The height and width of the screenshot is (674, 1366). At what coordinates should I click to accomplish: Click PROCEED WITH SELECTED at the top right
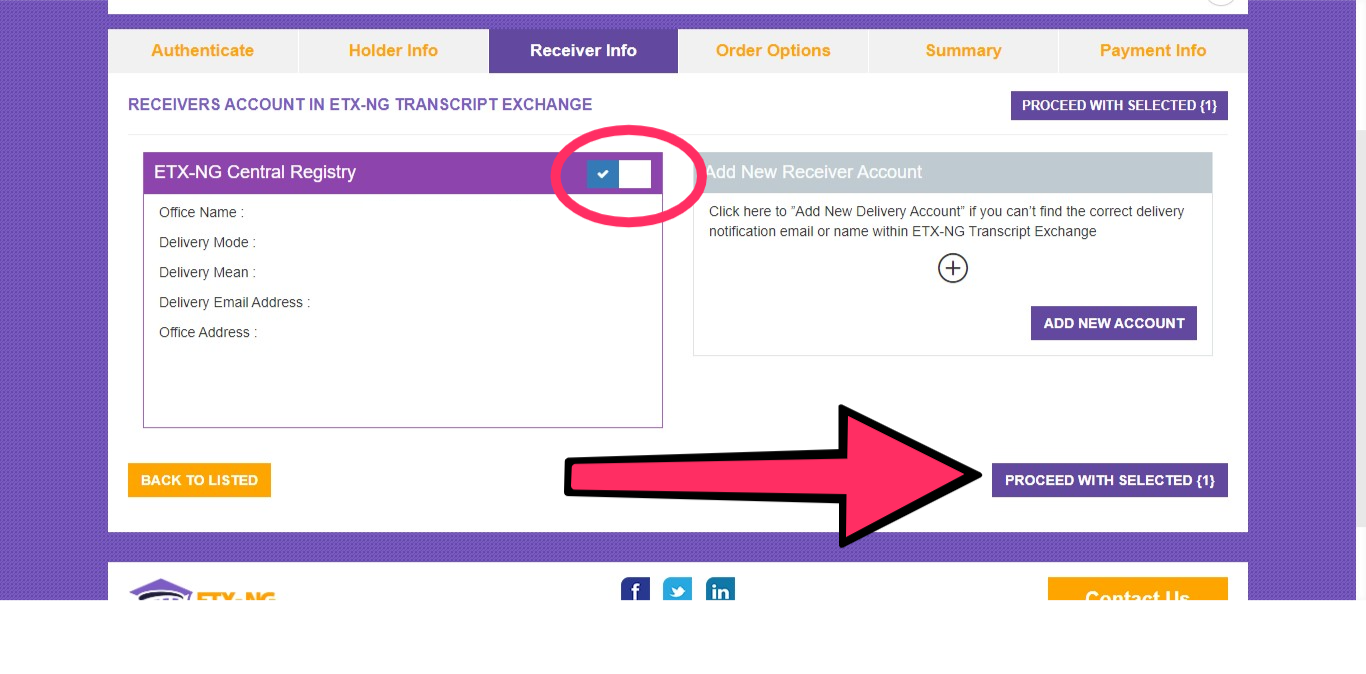point(1118,105)
